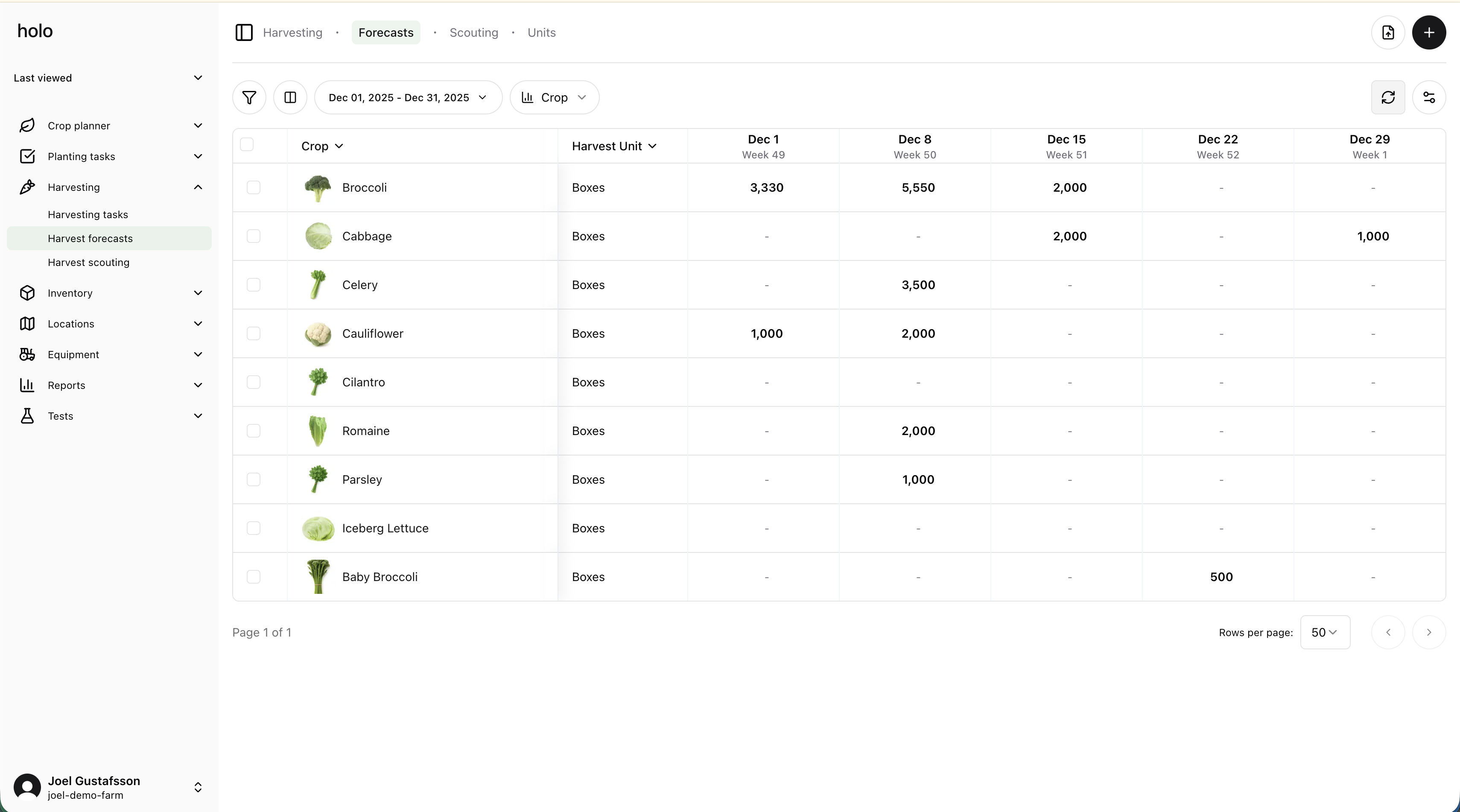Switch to the Units tab
1460x812 pixels.
pos(541,33)
